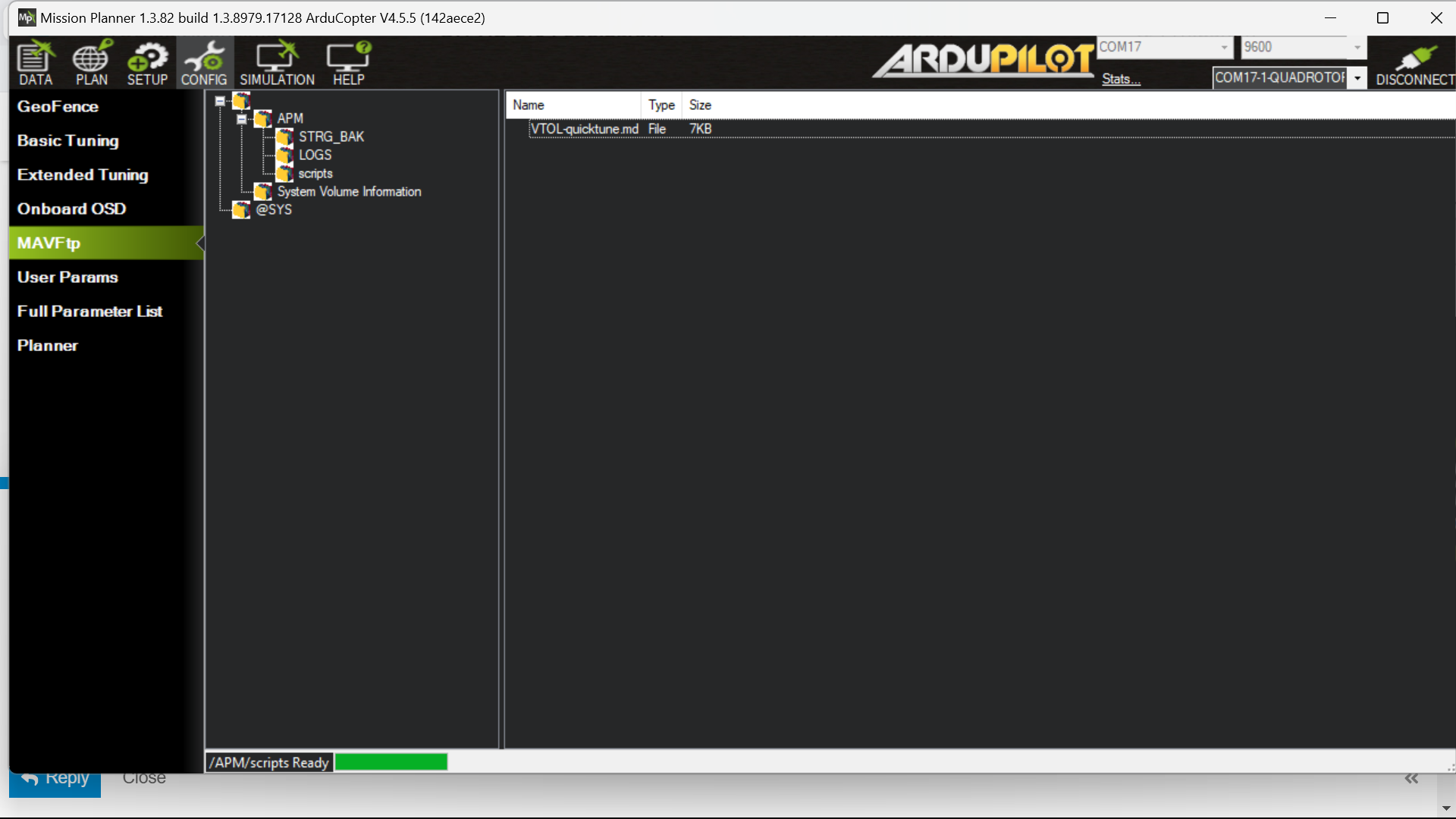Screen dimensions: 1456x819
Task: Click the collapse chevrons in background window
Action: point(1411,779)
